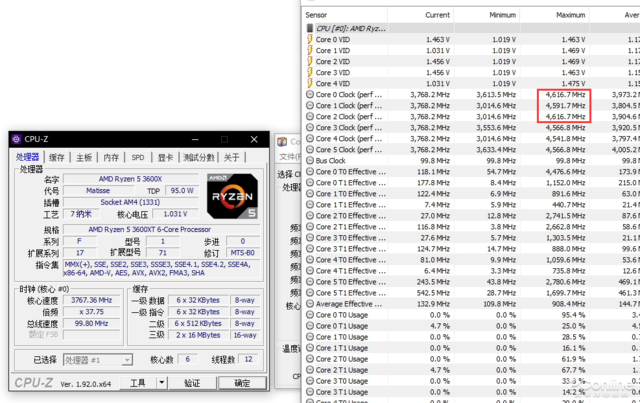Image resolution: width=640 pixels, height=403 pixels.
Task: Click the Core 0 T1 Effective sensor icon
Action: (310, 183)
